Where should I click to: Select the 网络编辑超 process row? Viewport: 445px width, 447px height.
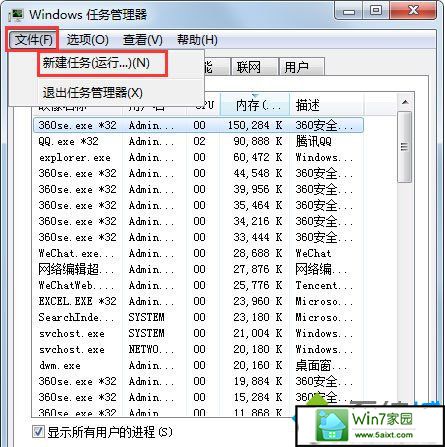198,269
